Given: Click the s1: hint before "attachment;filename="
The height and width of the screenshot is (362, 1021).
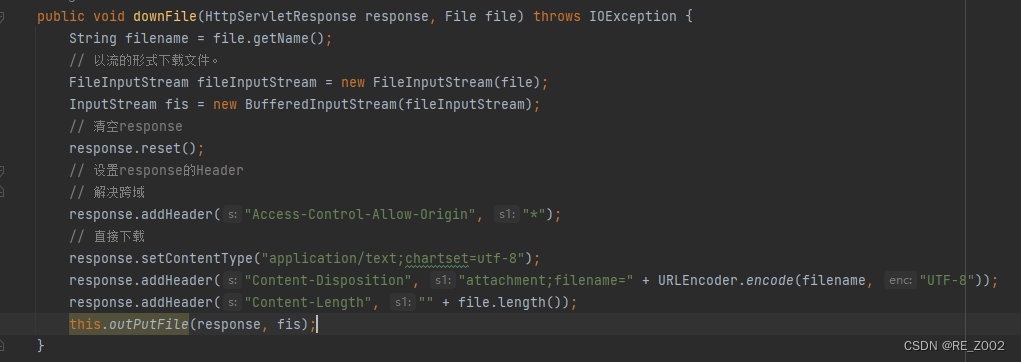Looking at the screenshot, I should coord(443,281).
